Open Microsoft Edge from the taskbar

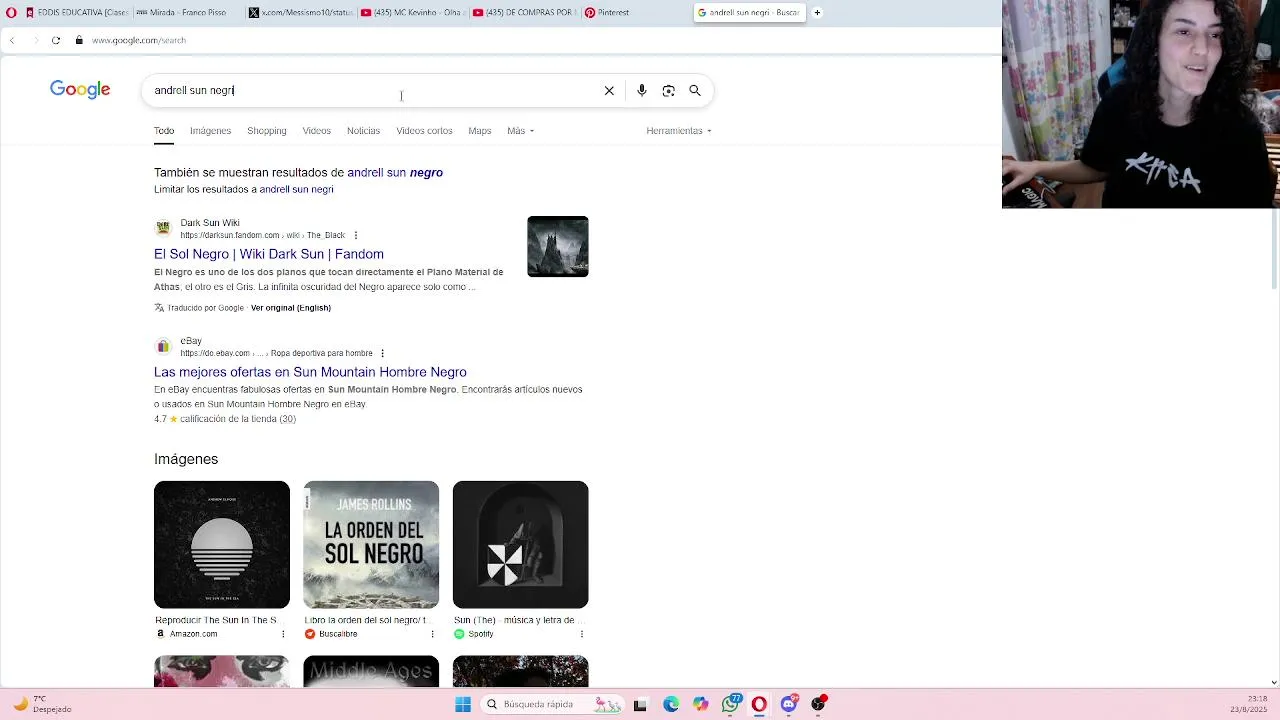coord(671,704)
